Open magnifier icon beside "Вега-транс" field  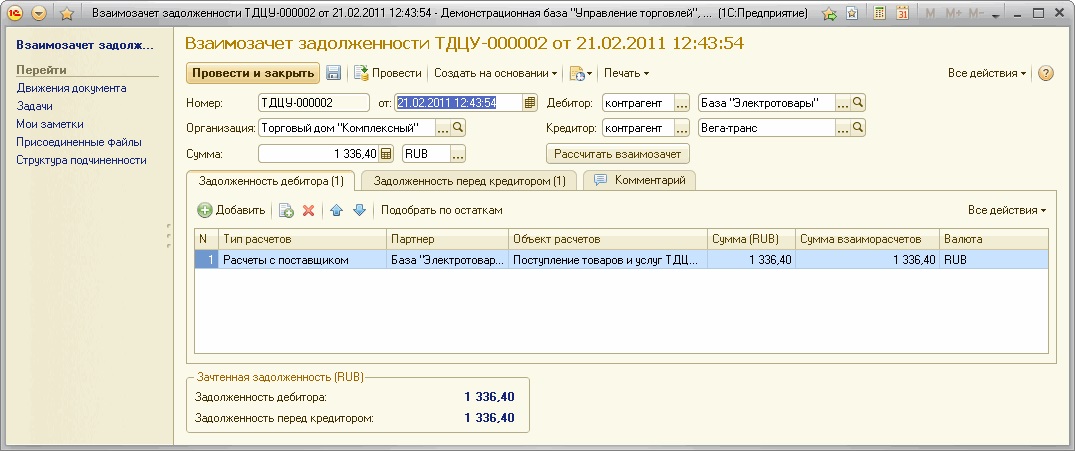pos(858,128)
